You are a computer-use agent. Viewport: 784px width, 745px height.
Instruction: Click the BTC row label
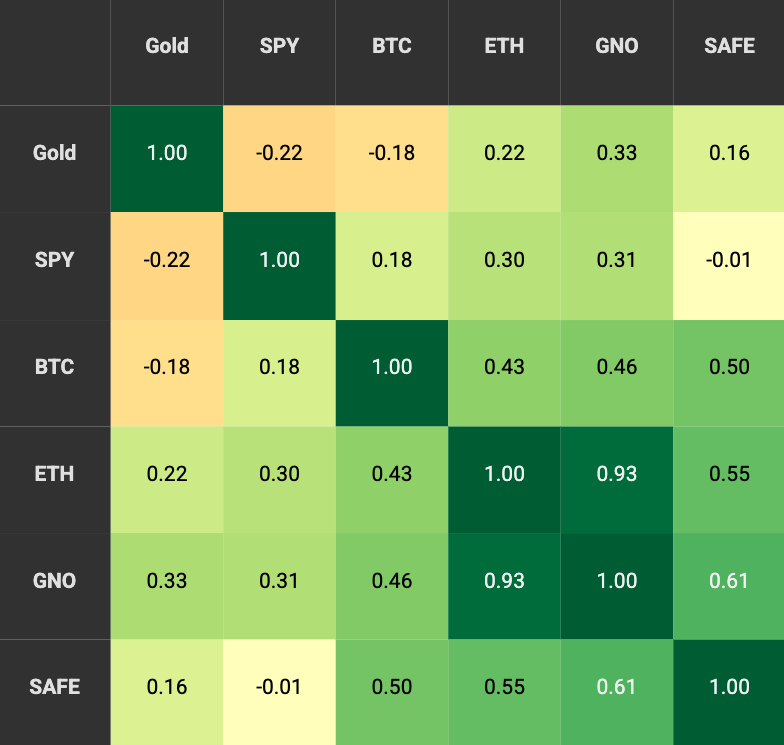(55, 367)
